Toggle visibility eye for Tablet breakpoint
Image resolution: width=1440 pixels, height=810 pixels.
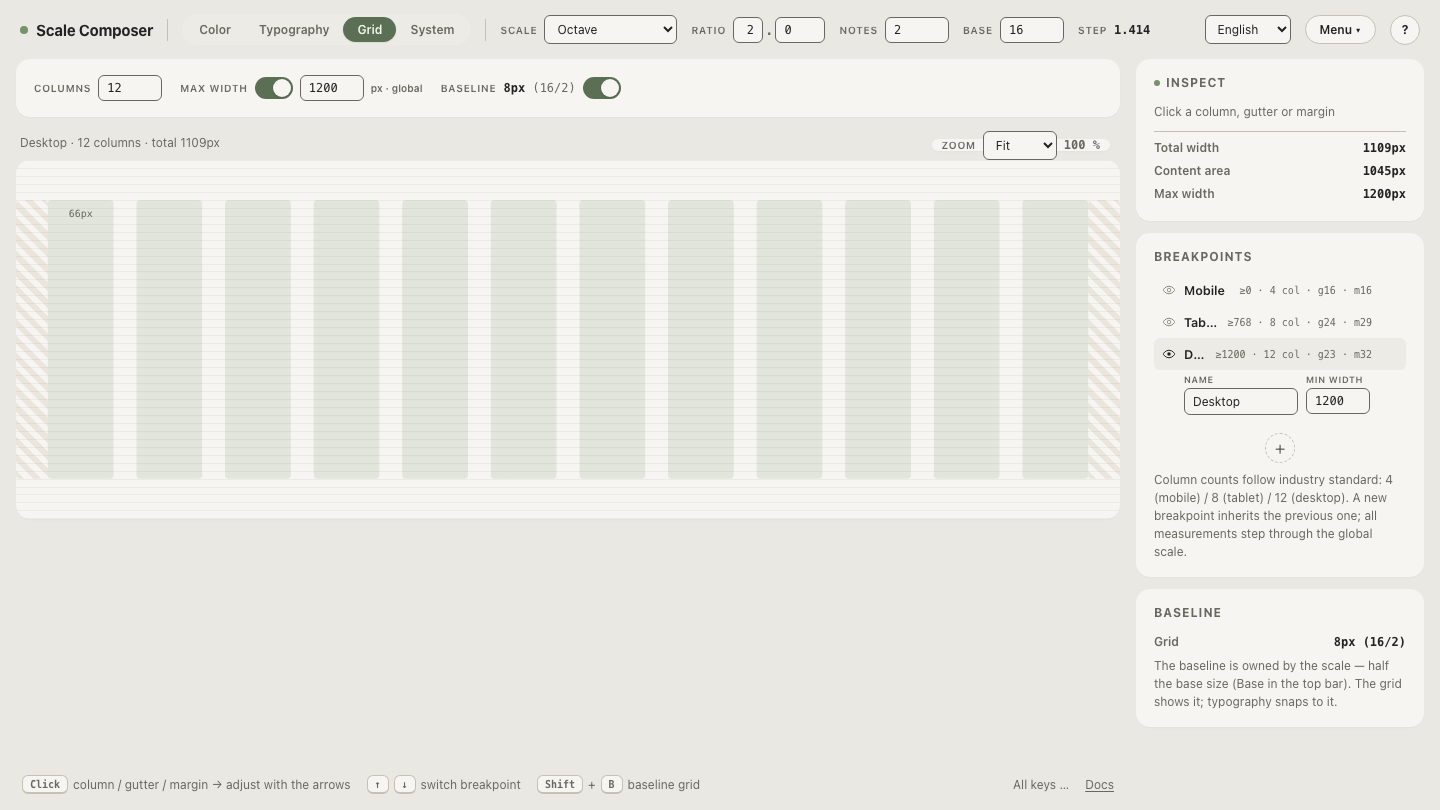[x=1169, y=323]
